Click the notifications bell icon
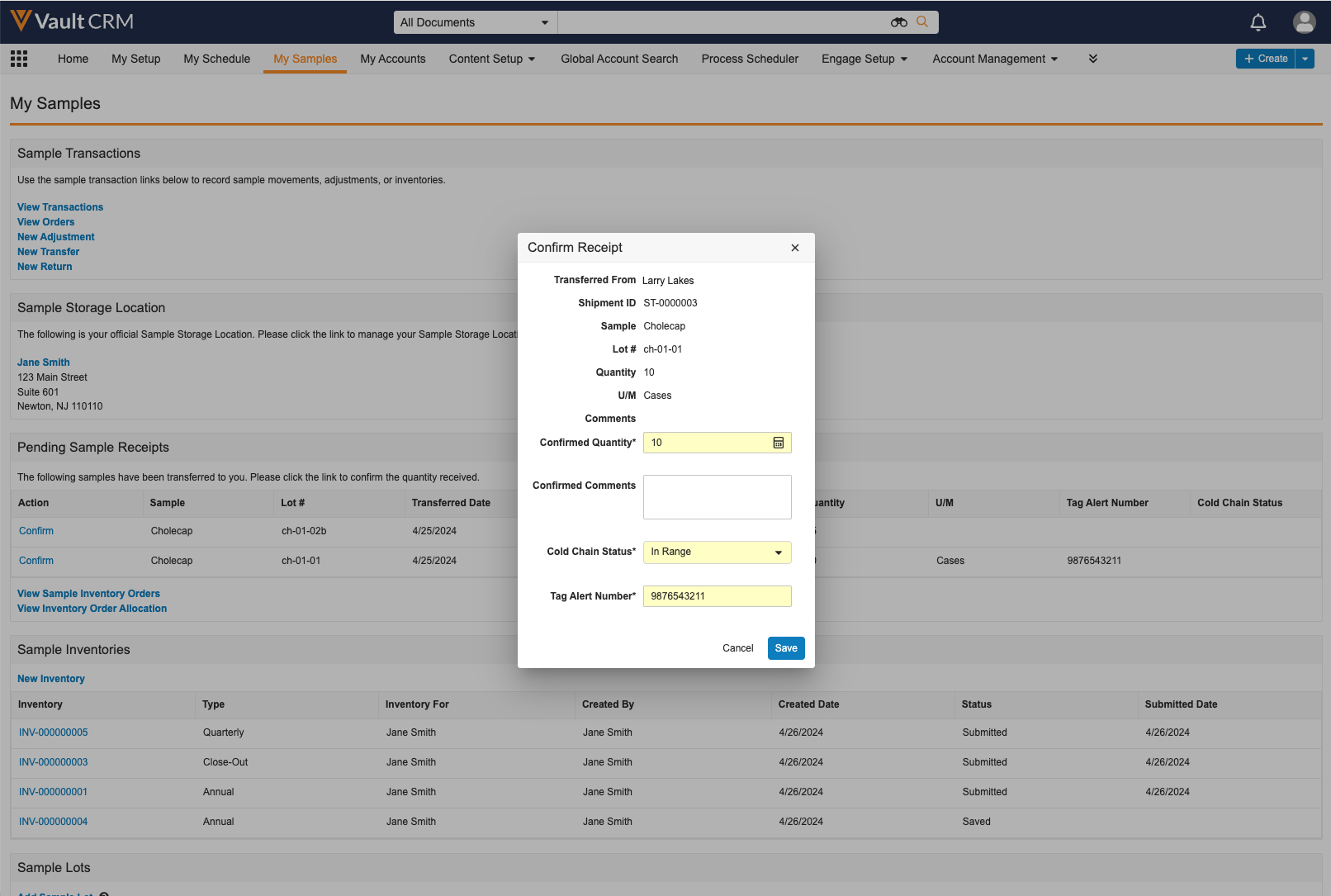 pos(1258,22)
